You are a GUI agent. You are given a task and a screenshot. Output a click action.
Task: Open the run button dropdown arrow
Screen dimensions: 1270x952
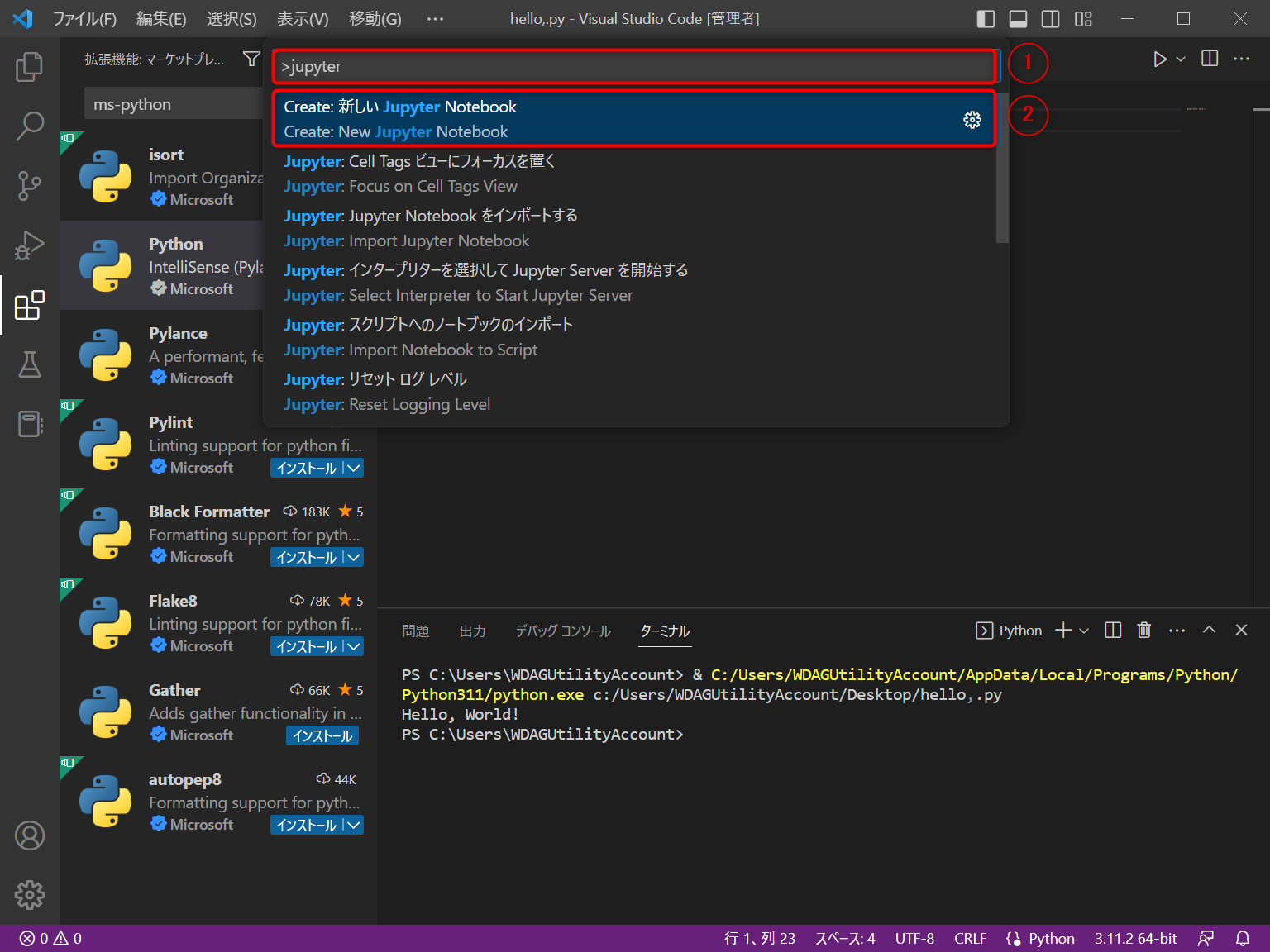click(x=1181, y=59)
